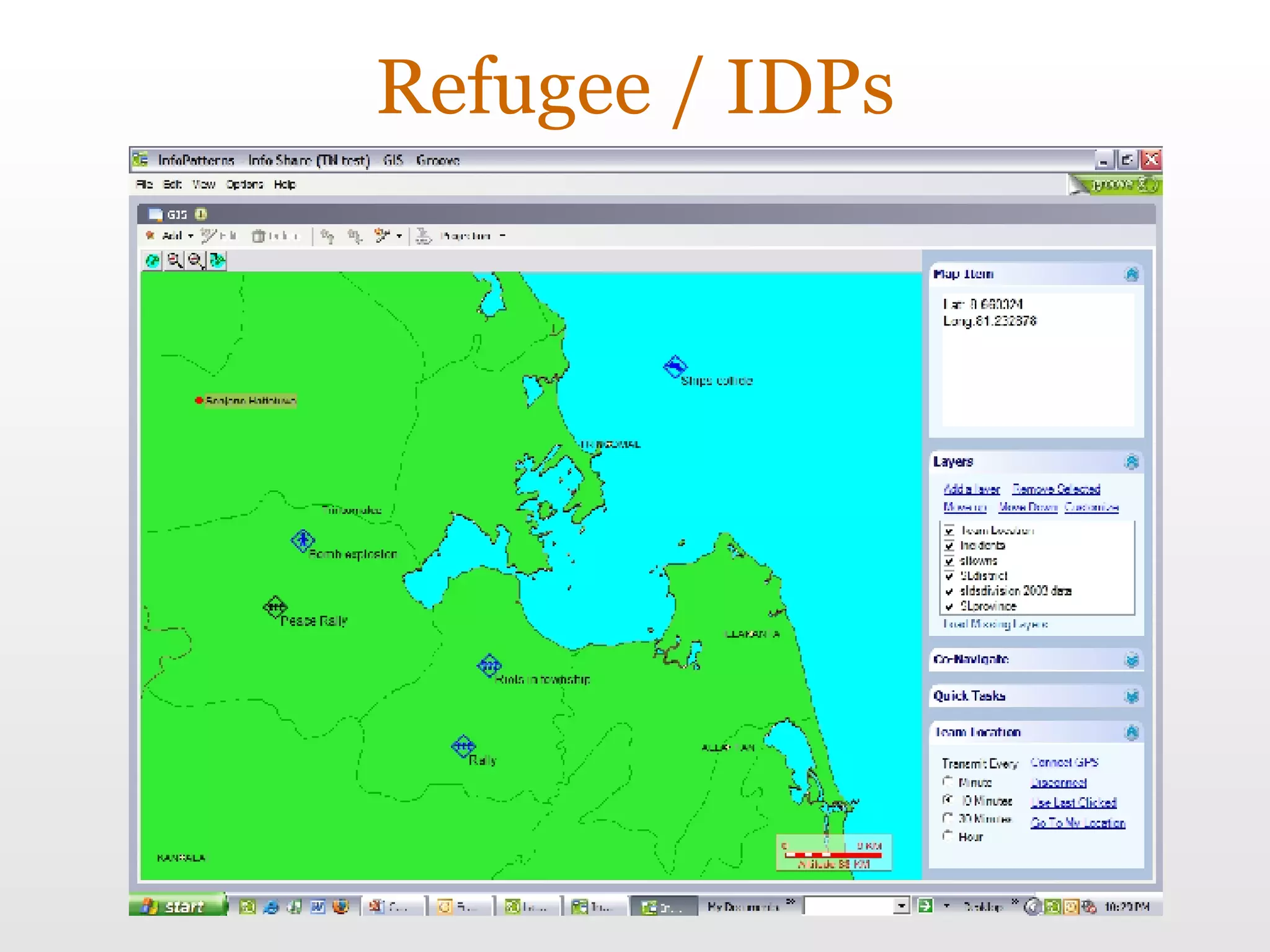Click the full extent globe map tool
The image size is (1270, 952).
153,261
